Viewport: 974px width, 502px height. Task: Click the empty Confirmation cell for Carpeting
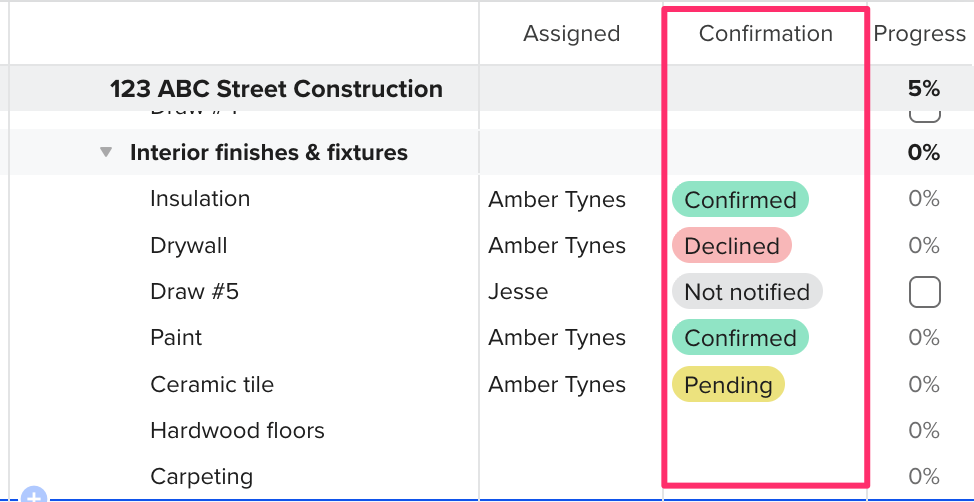(x=765, y=475)
